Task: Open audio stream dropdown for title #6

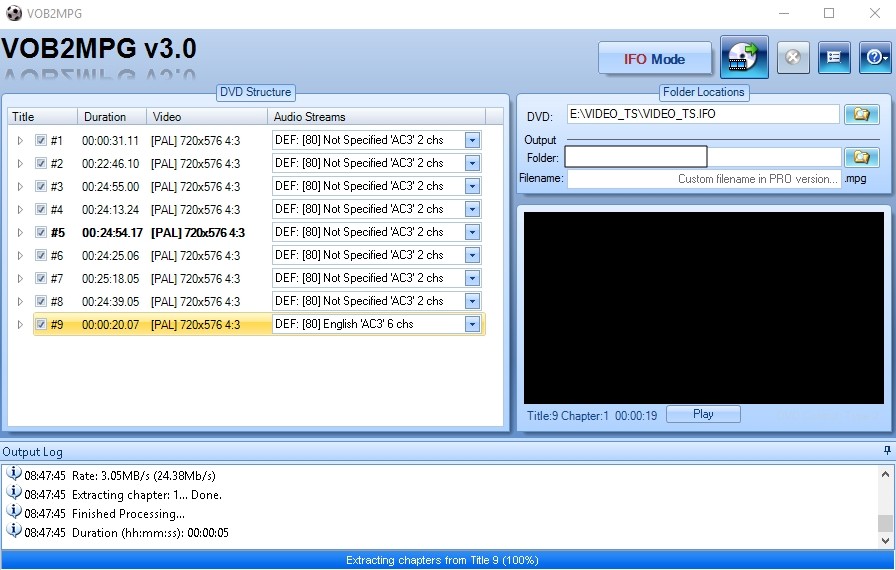Action: point(472,255)
